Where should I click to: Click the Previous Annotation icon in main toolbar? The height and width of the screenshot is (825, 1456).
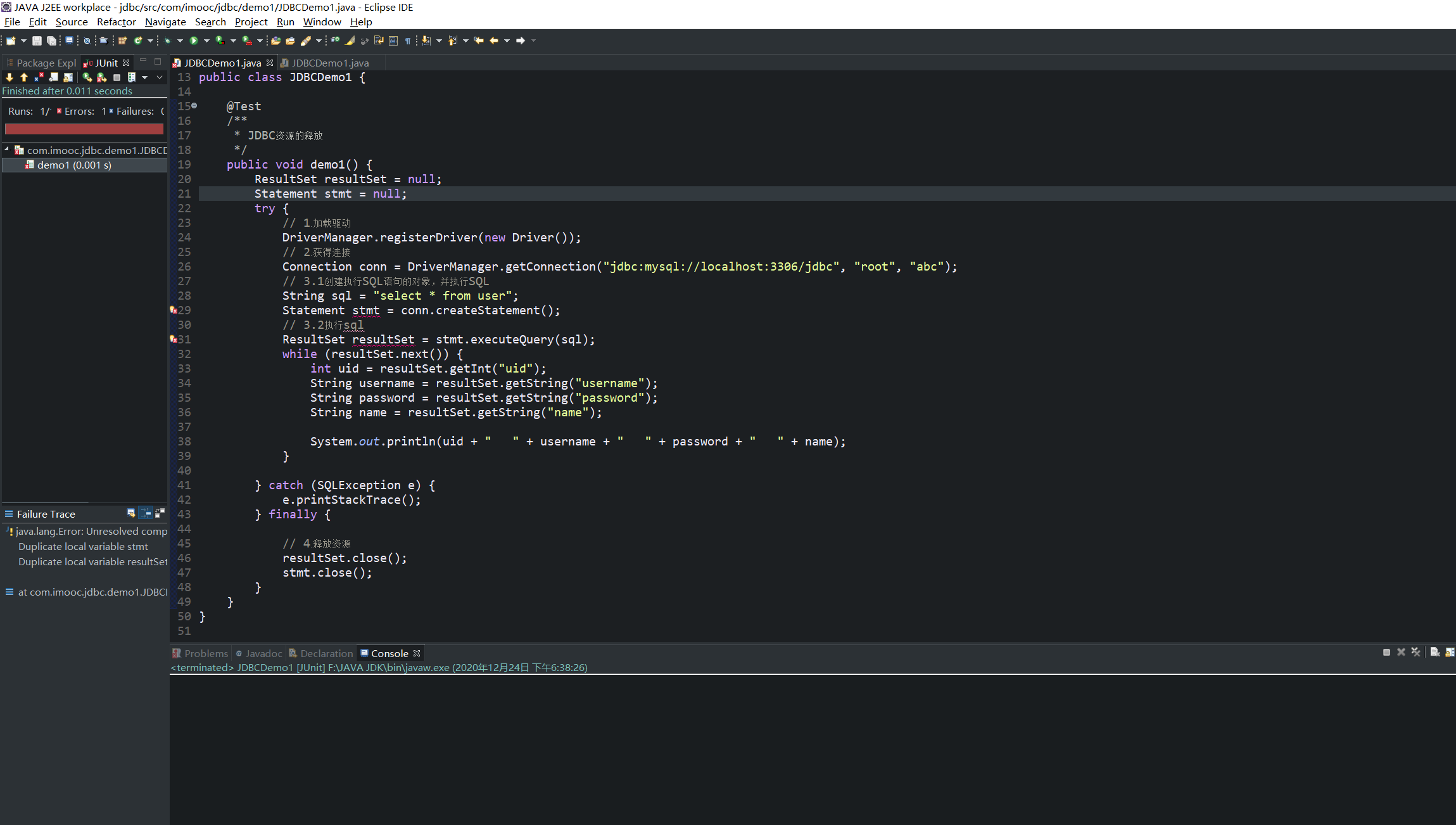click(x=452, y=41)
